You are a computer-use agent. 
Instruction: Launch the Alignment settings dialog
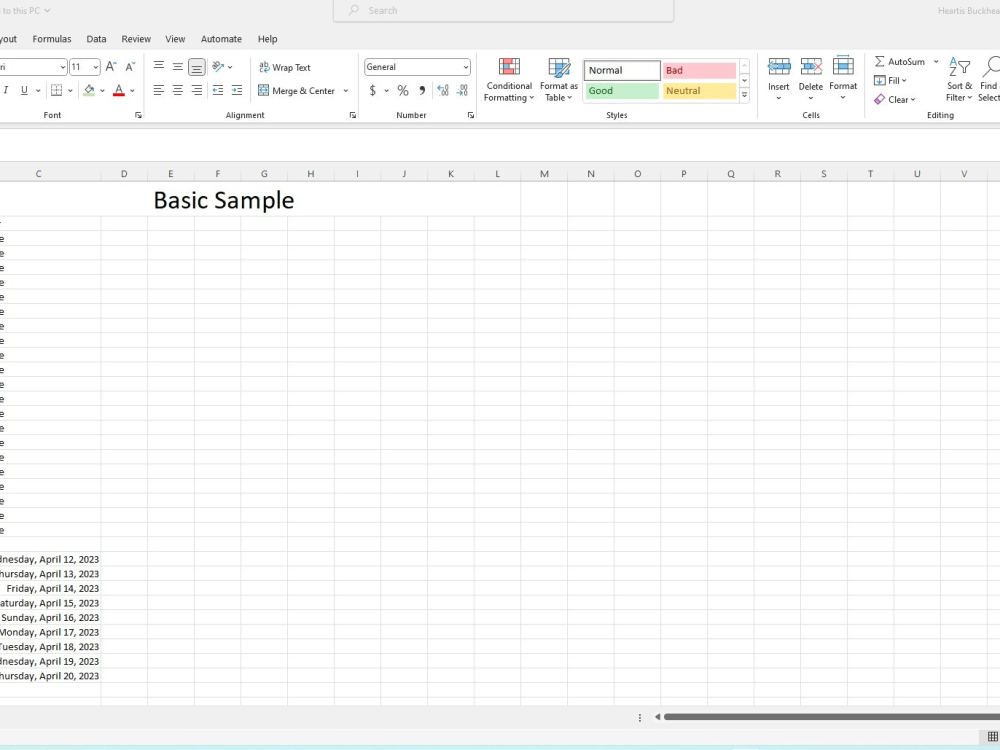[x=353, y=115]
